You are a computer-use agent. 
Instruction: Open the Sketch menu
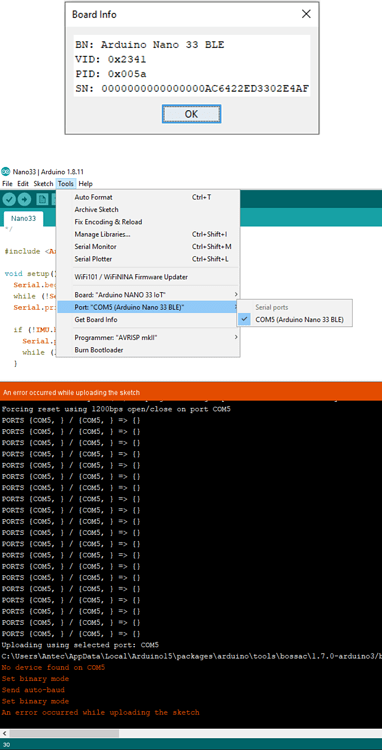pyautogui.click(x=43, y=184)
